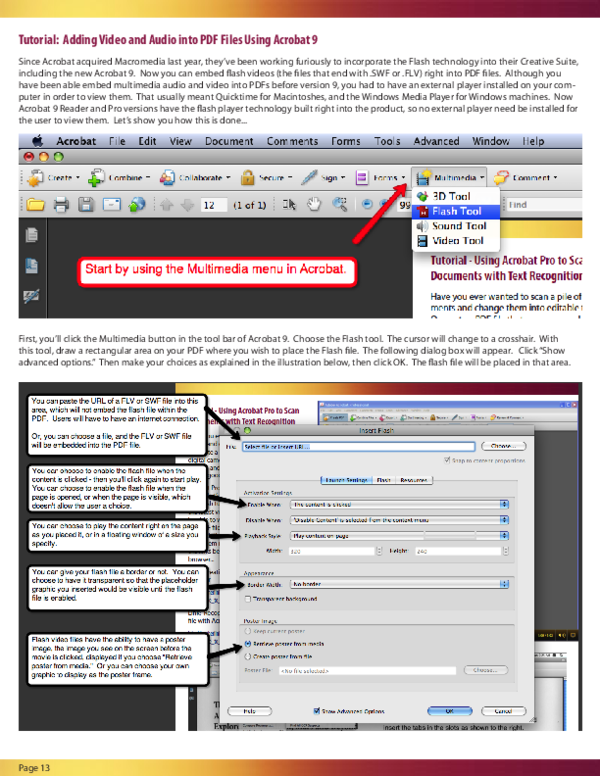The image size is (600, 776).
Task: Choose 3D Tool from Multimedia menu
Action: (x=456, y=196)
